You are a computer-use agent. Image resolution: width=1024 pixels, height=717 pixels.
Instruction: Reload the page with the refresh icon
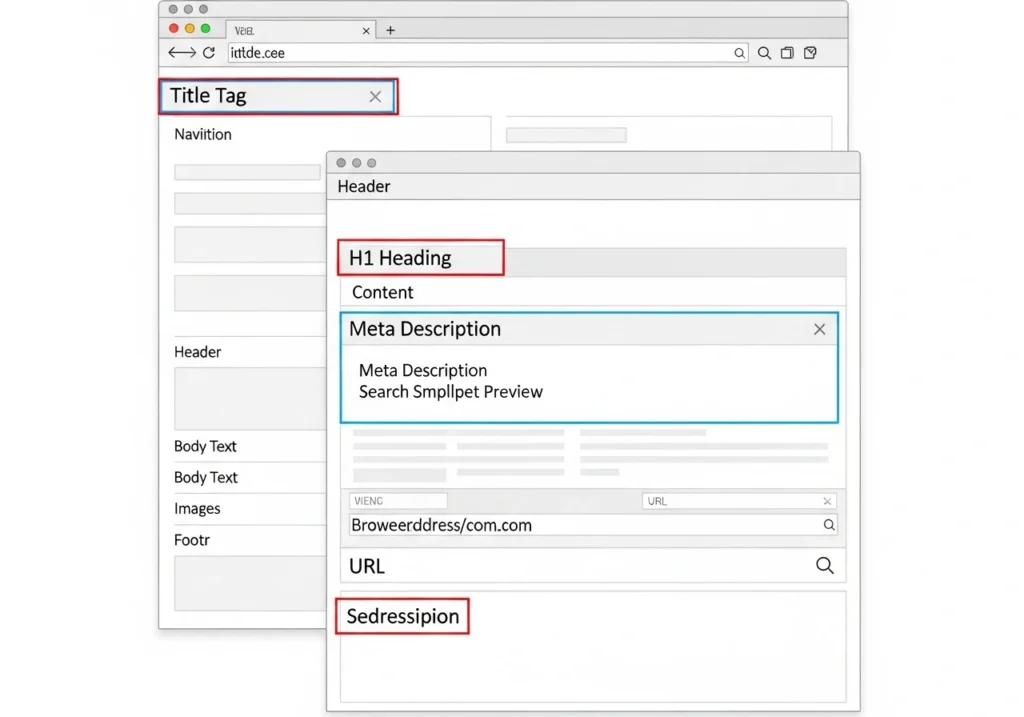[x=209, y=53]
